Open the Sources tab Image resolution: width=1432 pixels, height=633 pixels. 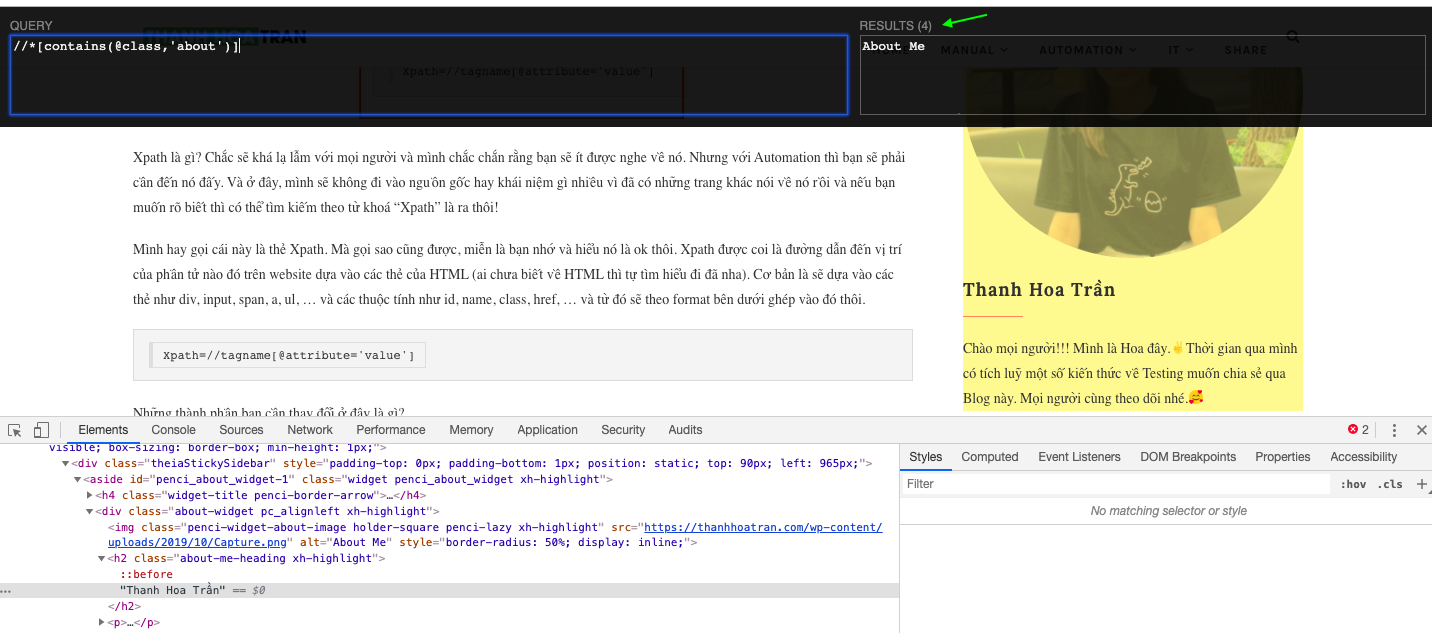(x=241, y=430)
